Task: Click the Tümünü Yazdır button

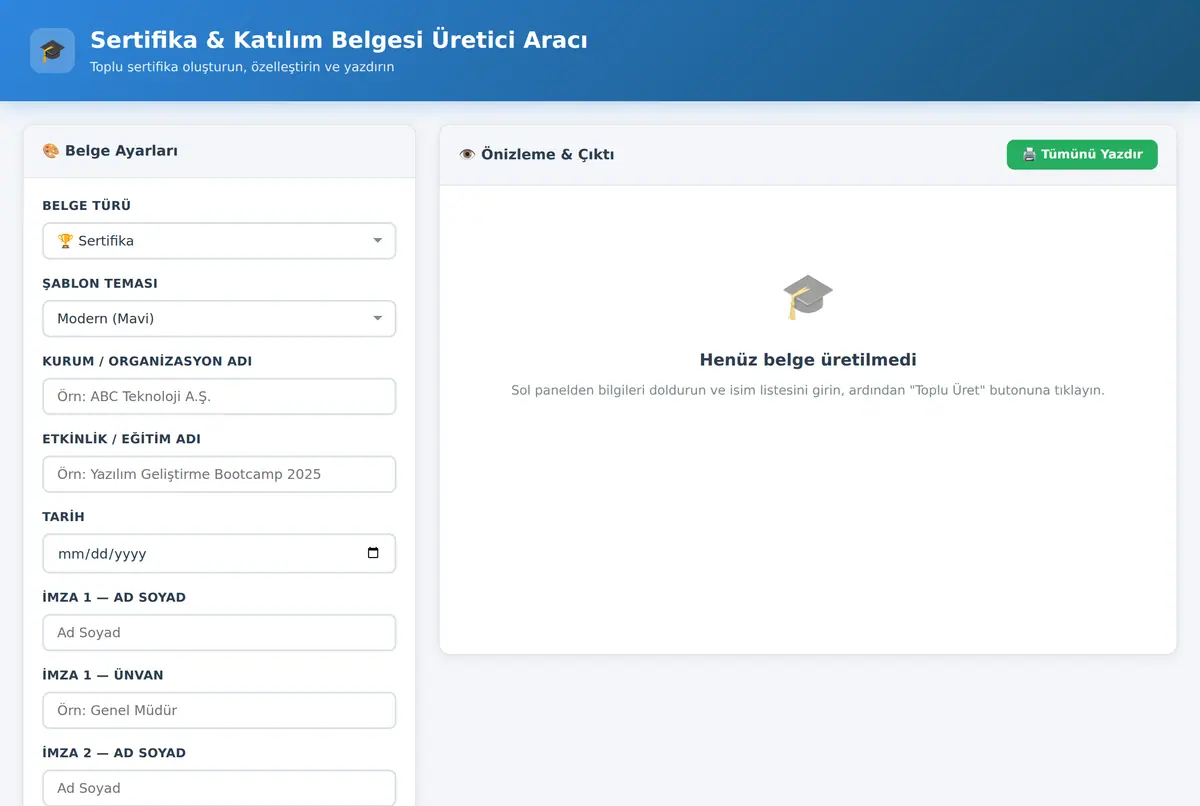Action: pos(1082,155)
